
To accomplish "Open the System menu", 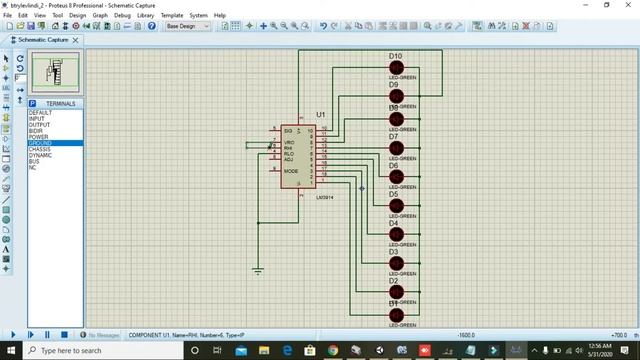I will tap(198, 16).
